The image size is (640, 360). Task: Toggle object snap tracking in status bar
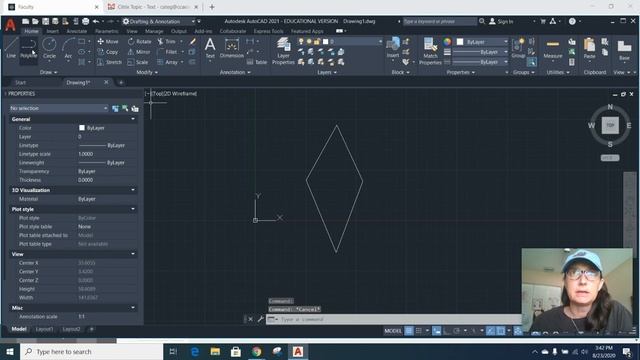pos(491,331)
